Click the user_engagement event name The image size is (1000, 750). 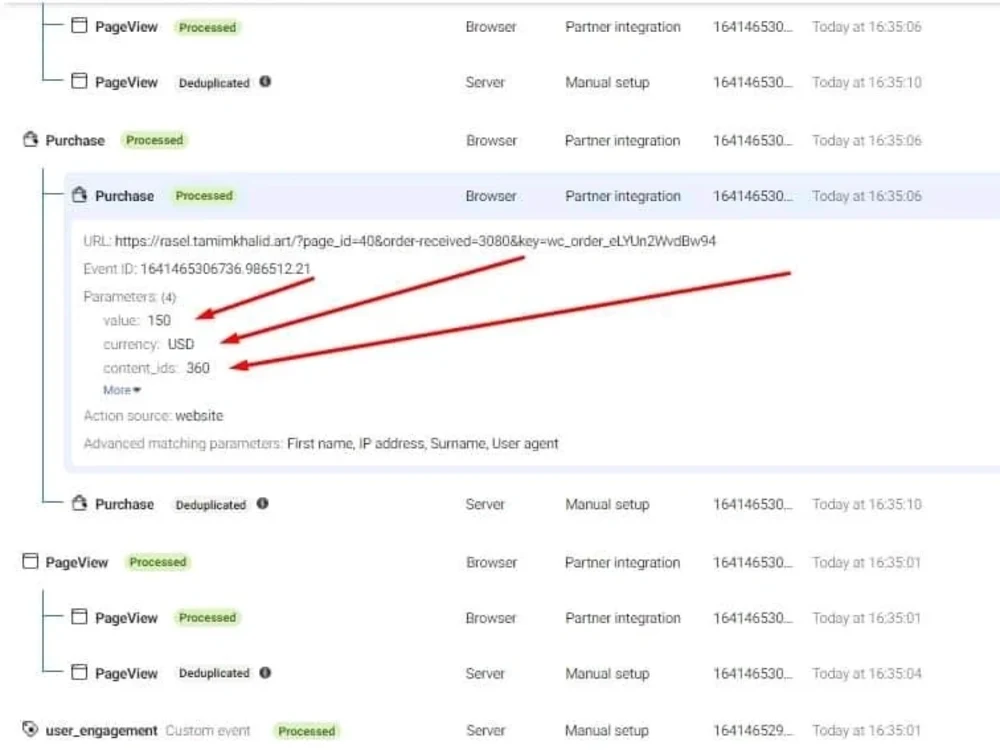pos(101,730)
